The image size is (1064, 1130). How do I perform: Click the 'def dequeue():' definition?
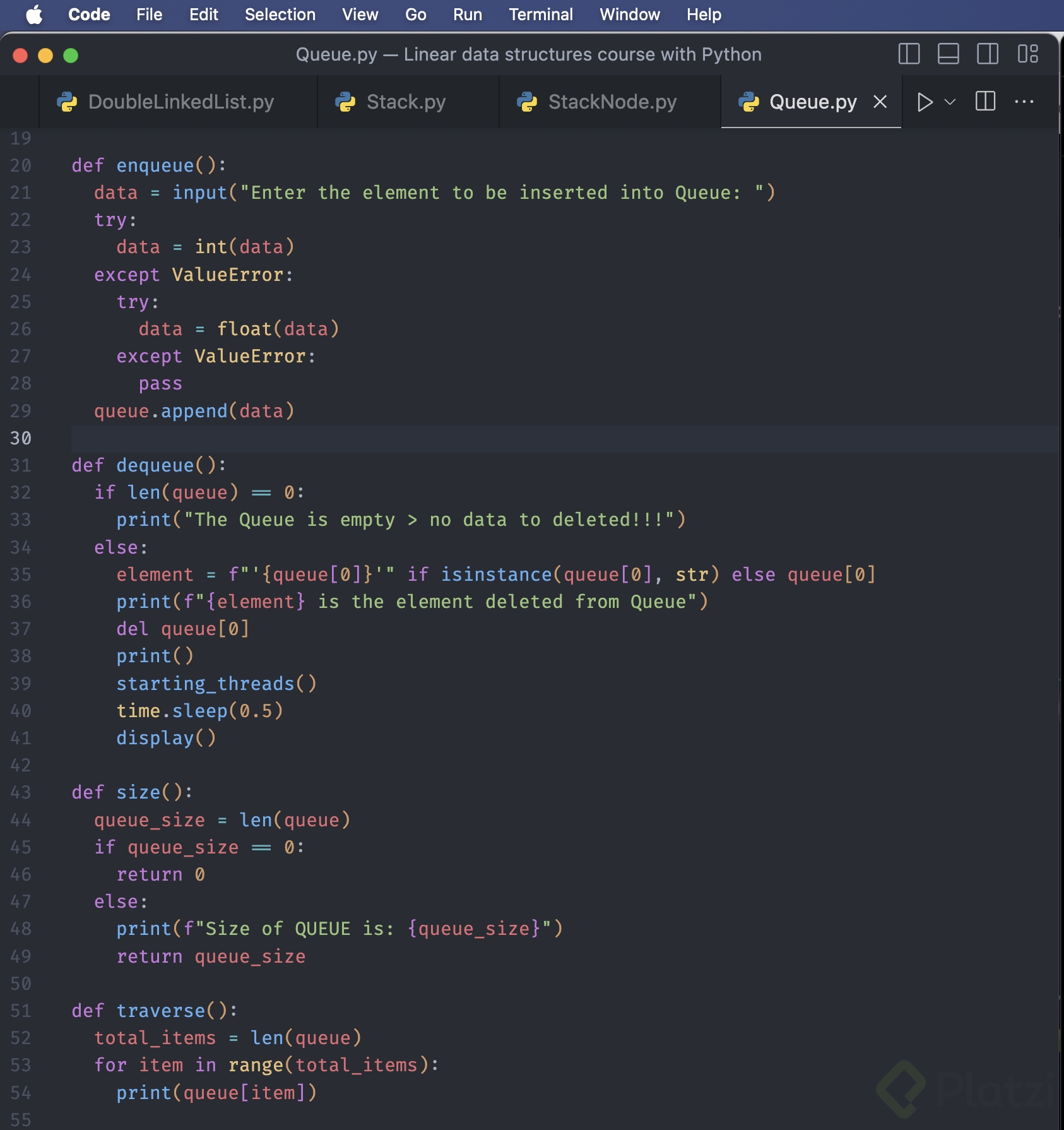point(149,465)
